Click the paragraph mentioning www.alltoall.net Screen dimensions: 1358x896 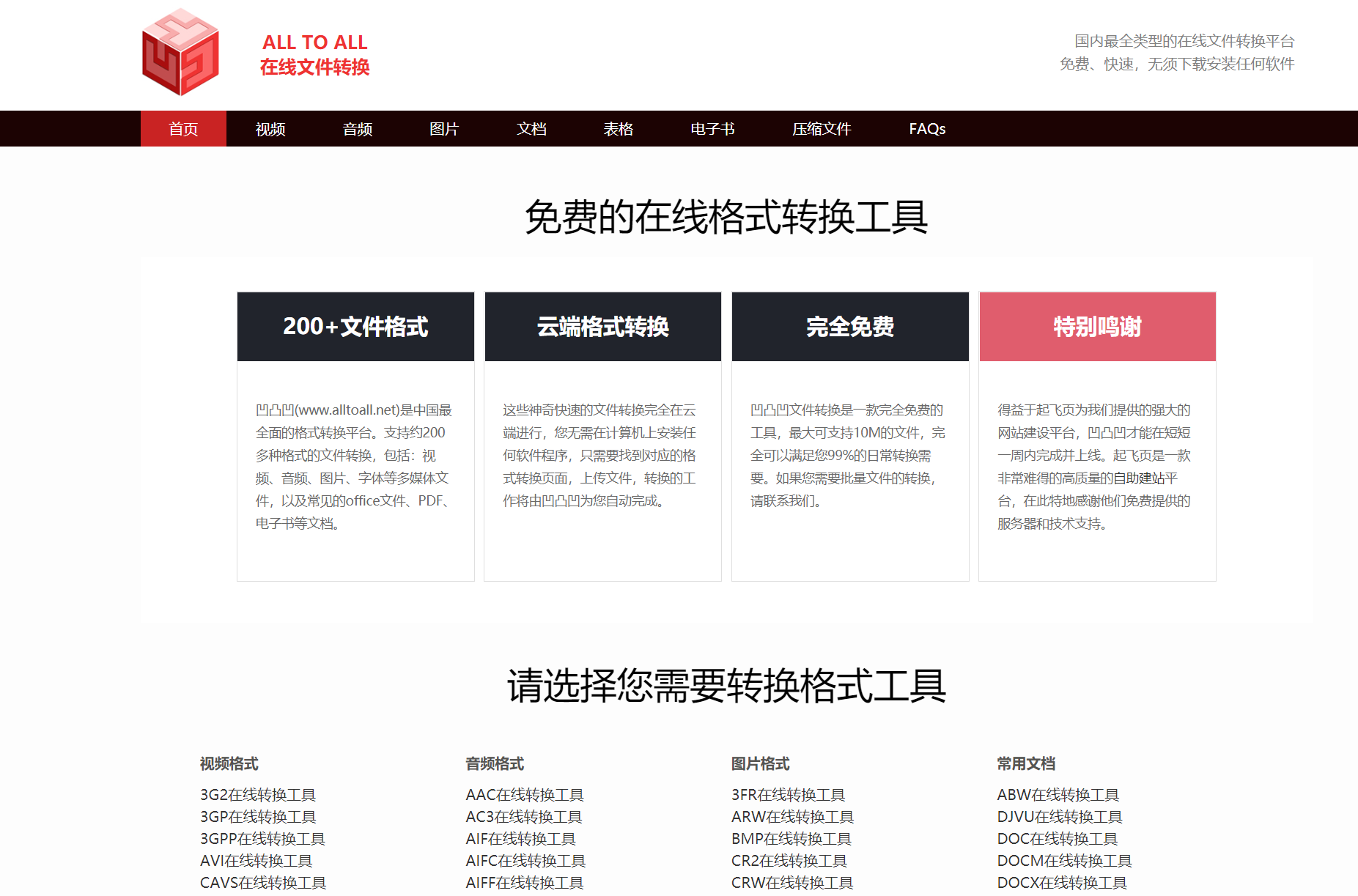point(355,467)
